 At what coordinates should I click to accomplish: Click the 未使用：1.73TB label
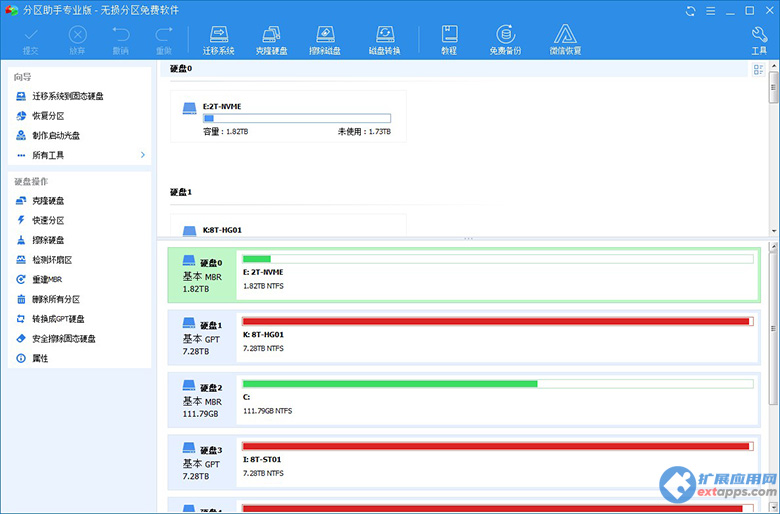(x=364, y=132)
